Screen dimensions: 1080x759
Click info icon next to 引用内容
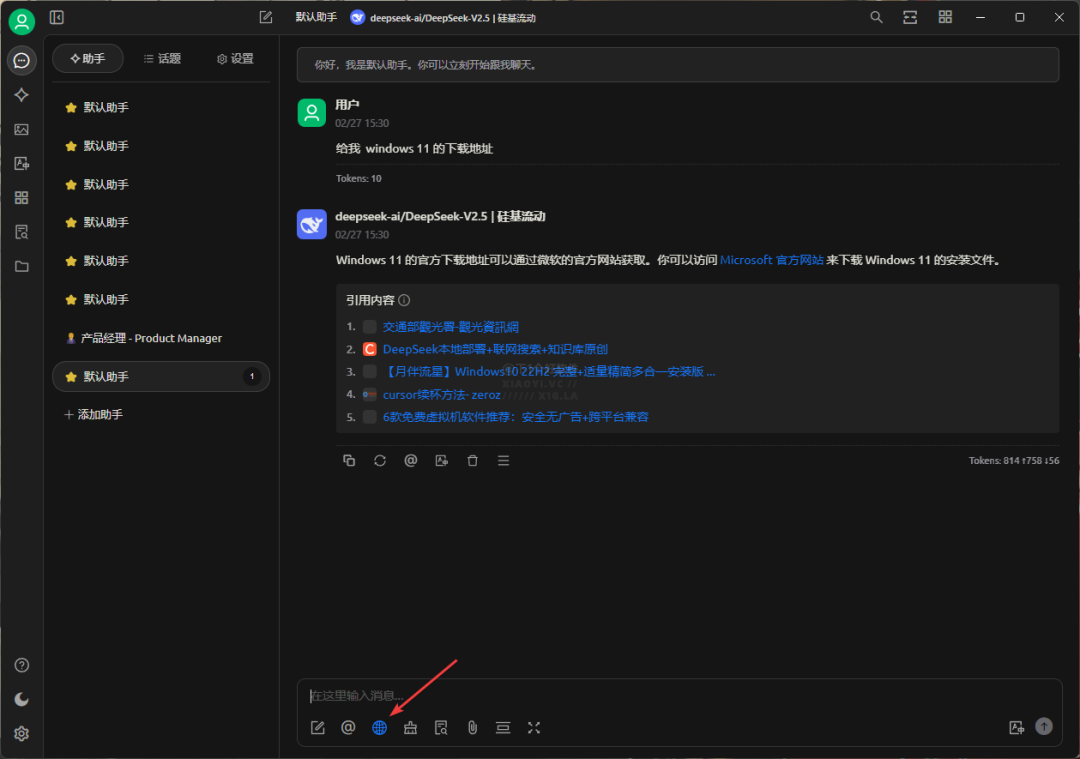coord(404,300)
